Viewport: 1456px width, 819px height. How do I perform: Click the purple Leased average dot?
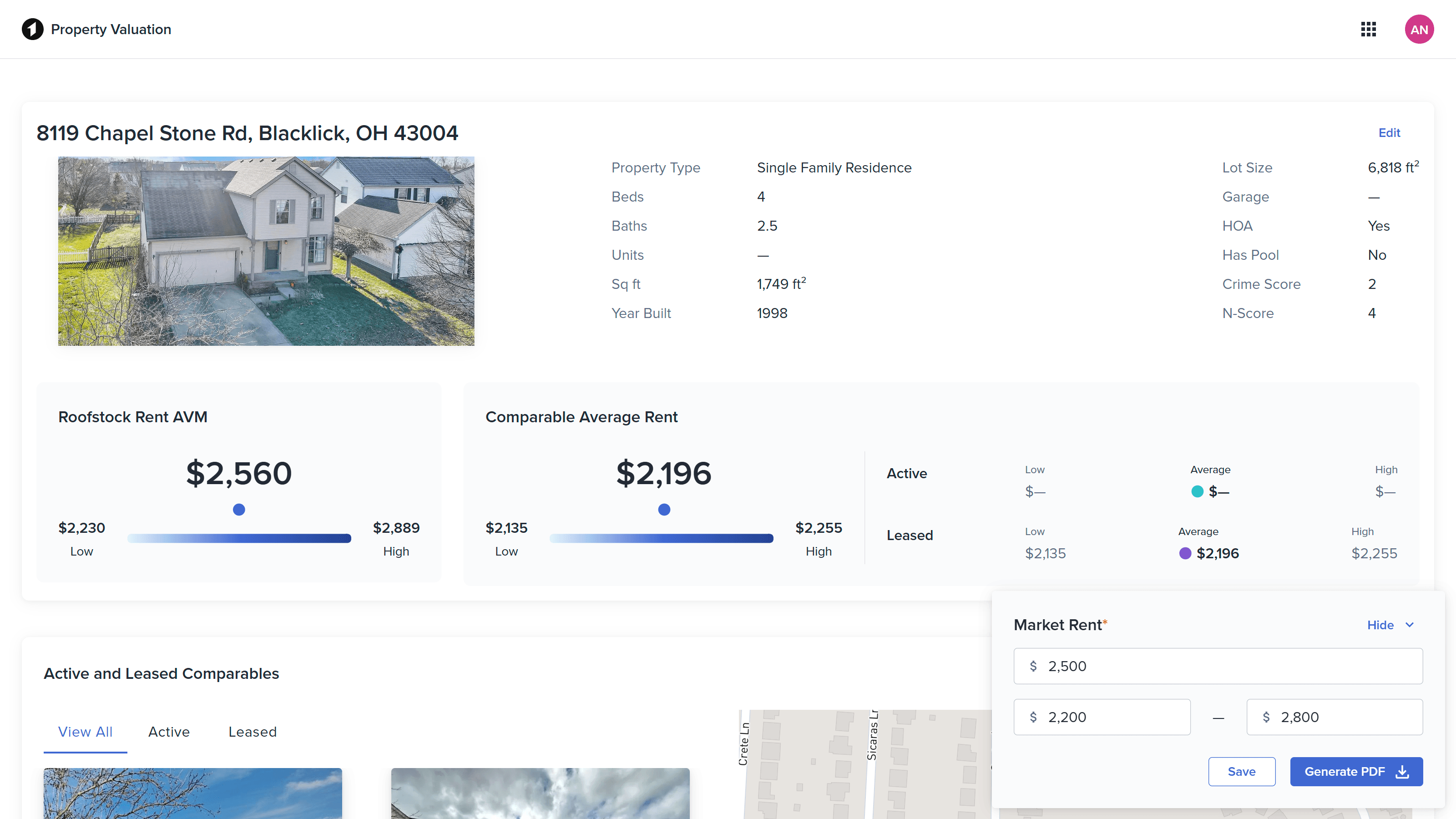coord(1185,553)
